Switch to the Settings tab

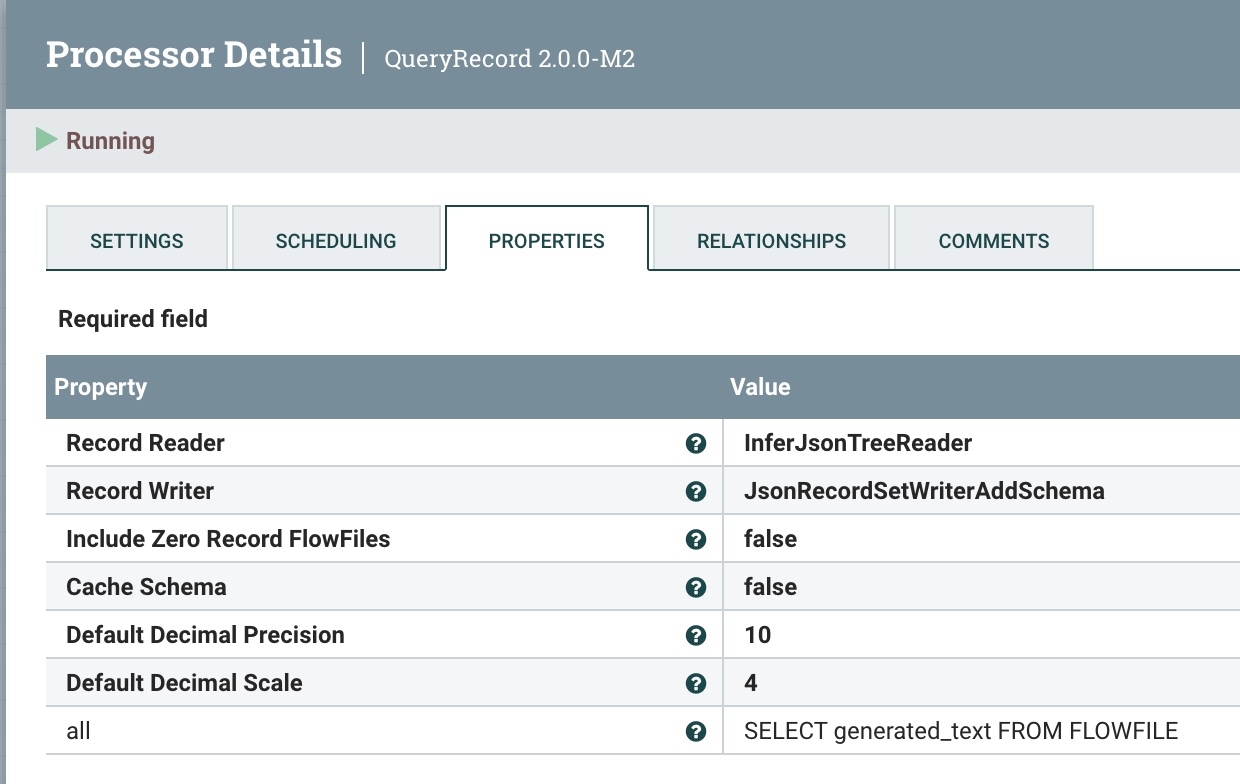pos(137,241)
